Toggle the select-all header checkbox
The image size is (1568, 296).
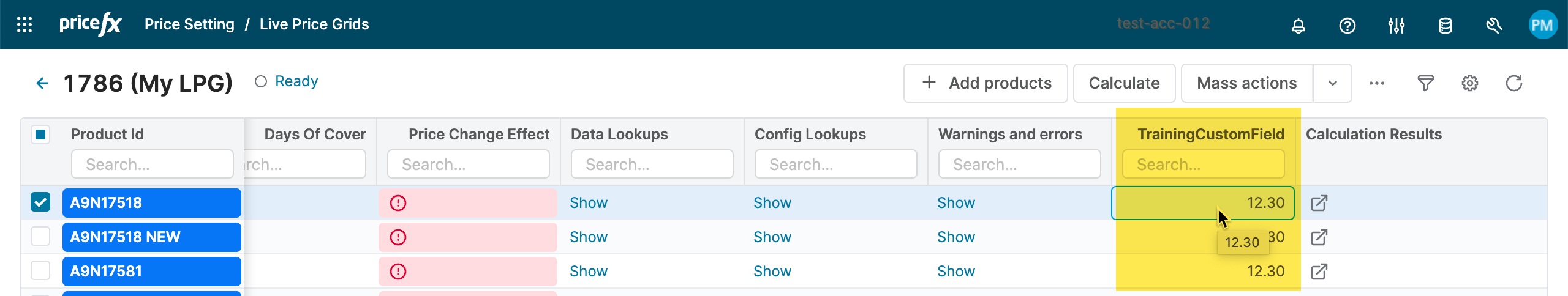pos(40,135)
